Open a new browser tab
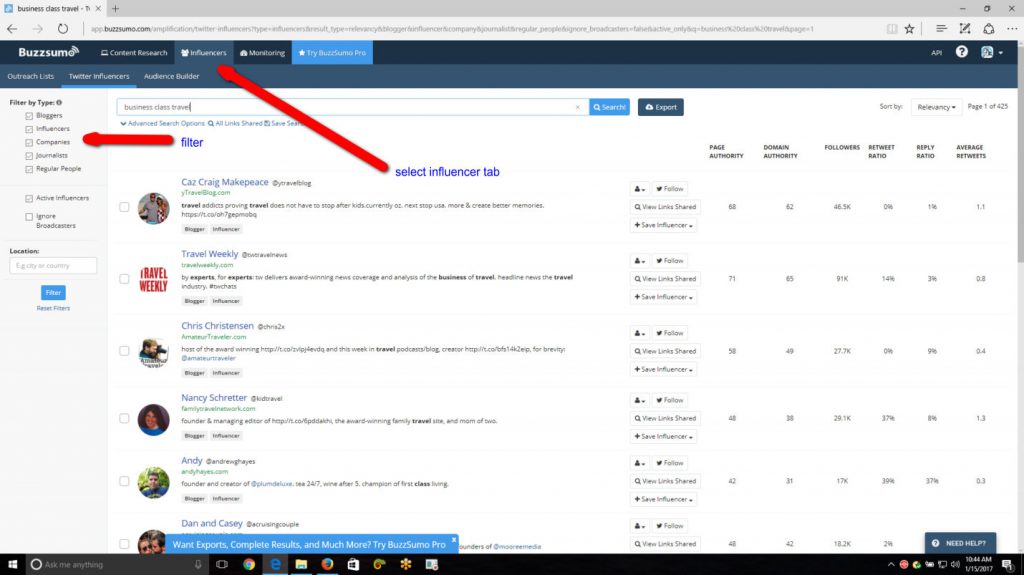Image resolution: width=1024 pixels, height=575 pixels. point(116,8)
